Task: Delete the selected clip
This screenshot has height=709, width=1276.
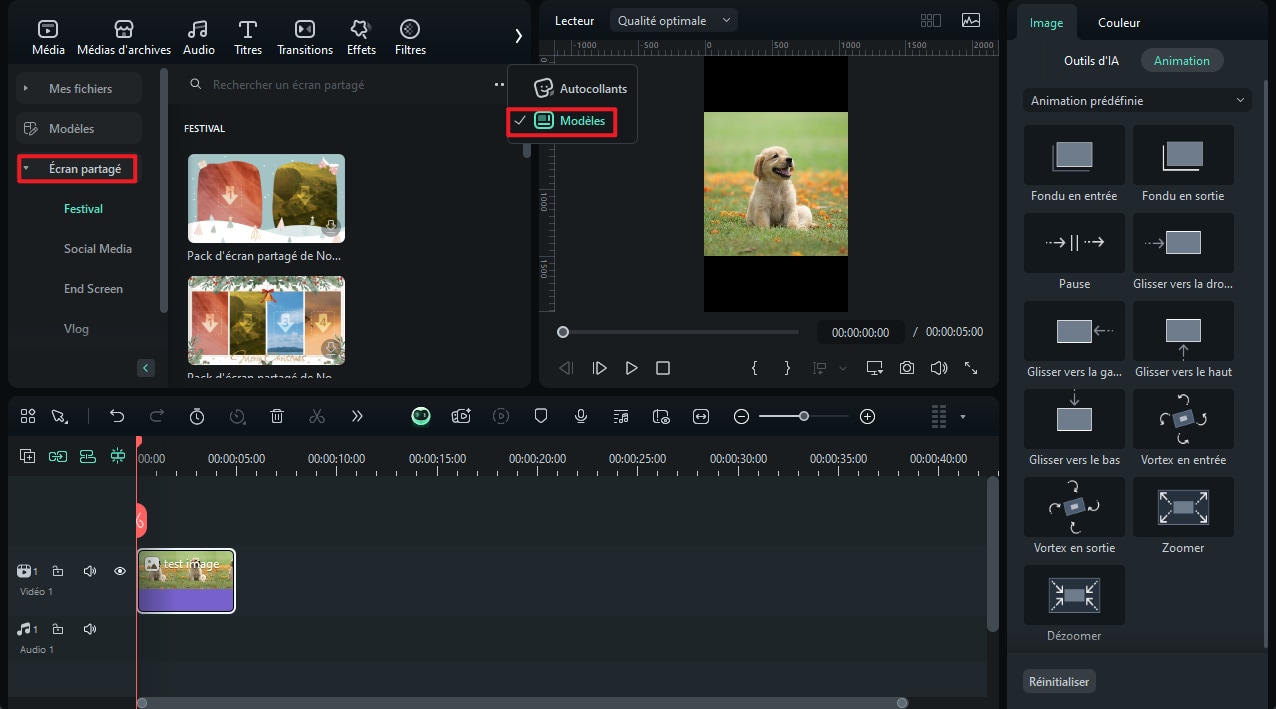Action: click(x=277, y=416)
